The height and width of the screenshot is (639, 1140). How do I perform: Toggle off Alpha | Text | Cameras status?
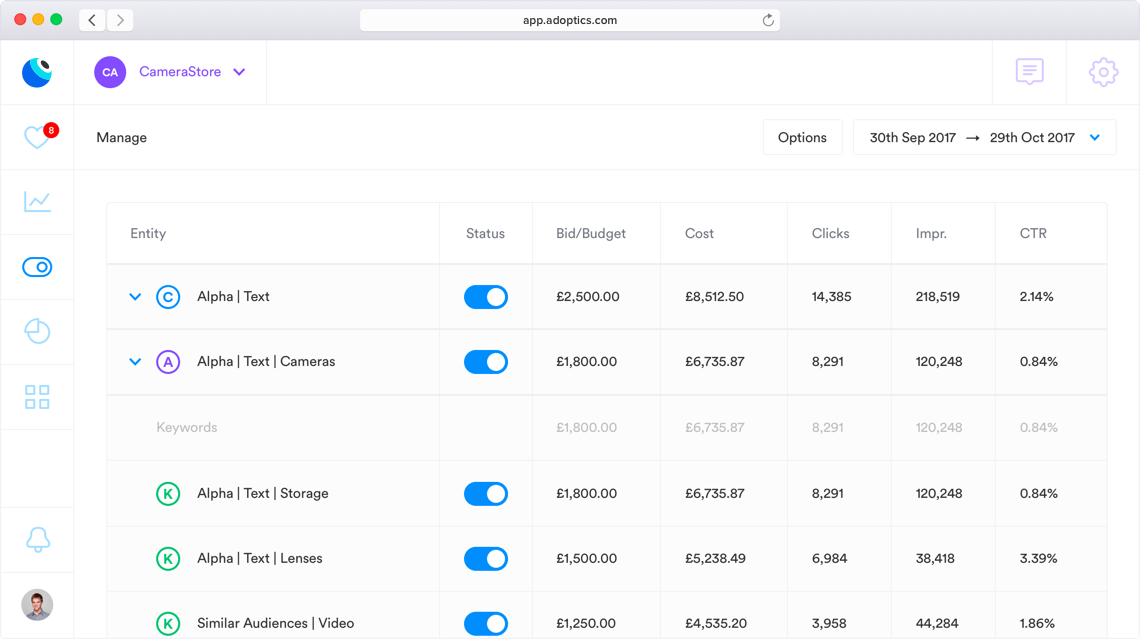tap(486, 362)
